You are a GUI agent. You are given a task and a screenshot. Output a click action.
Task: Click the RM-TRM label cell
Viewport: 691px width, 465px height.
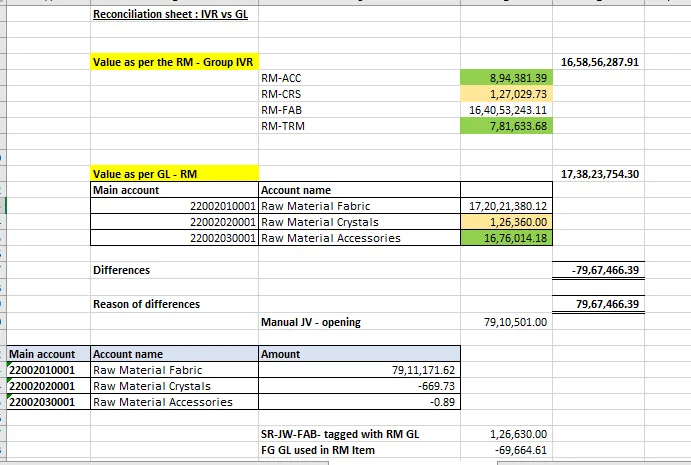coord(359,126)
